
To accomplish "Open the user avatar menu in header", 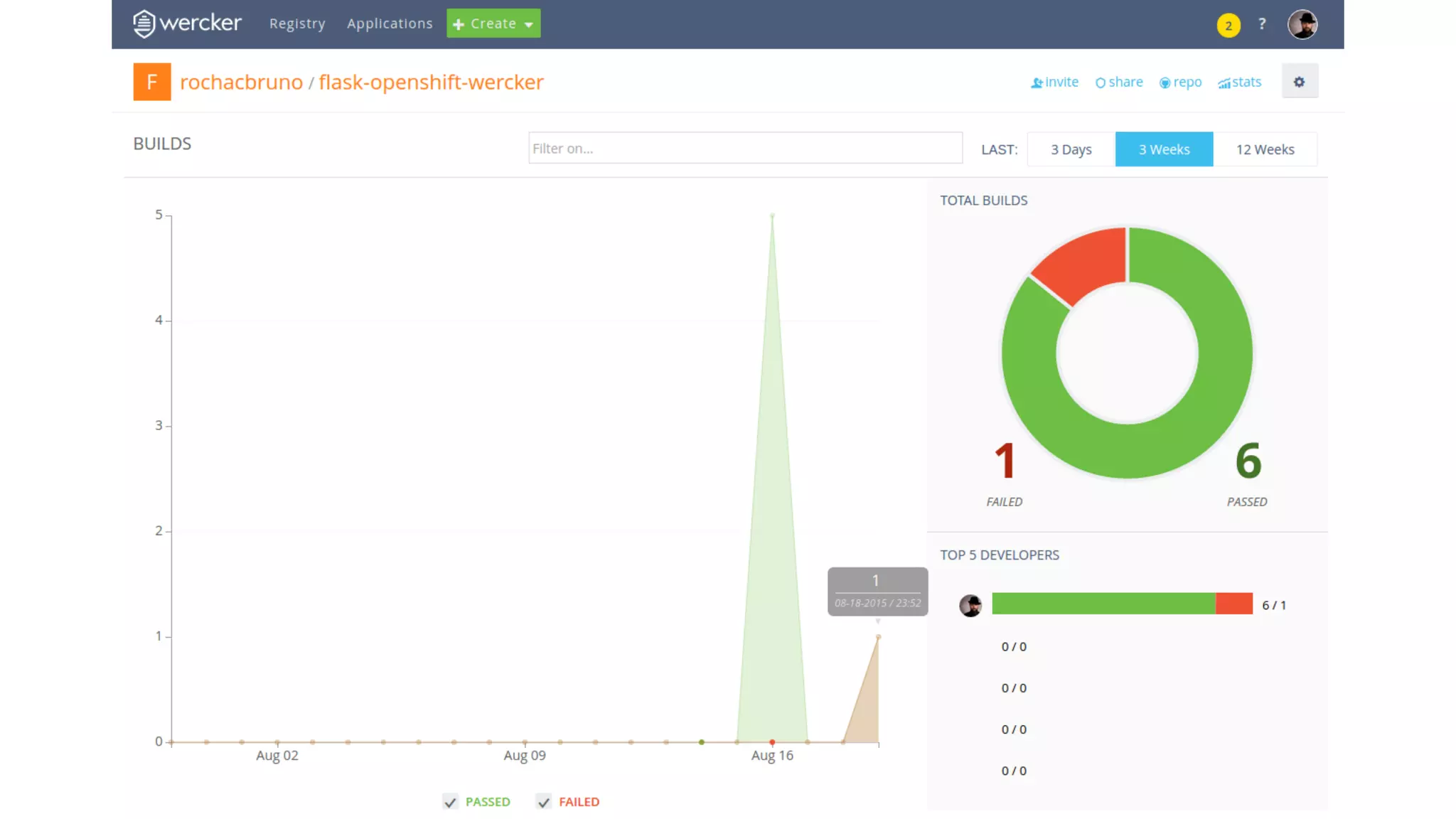I will pos(1302,24).
